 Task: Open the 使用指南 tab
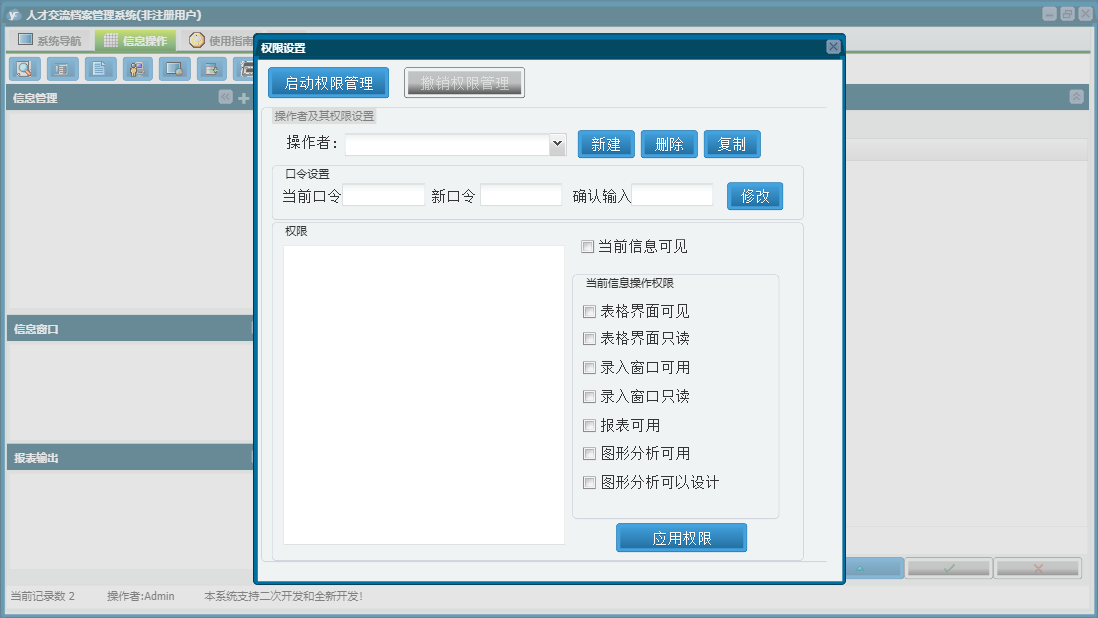(221, 41)
